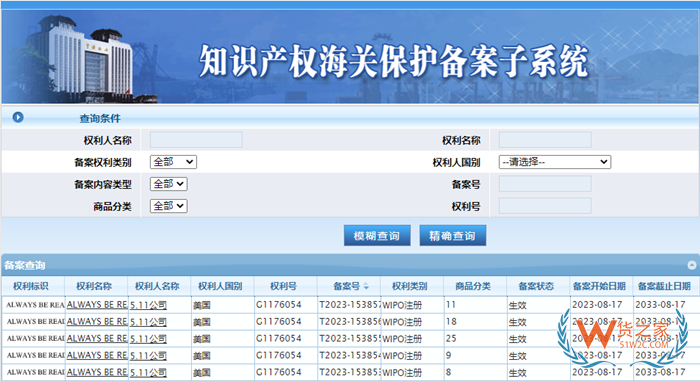Open the 权利人国别 dropdown
Image resolution: width=700 pixels, height=381 pixels.
(x=554, y=162)
